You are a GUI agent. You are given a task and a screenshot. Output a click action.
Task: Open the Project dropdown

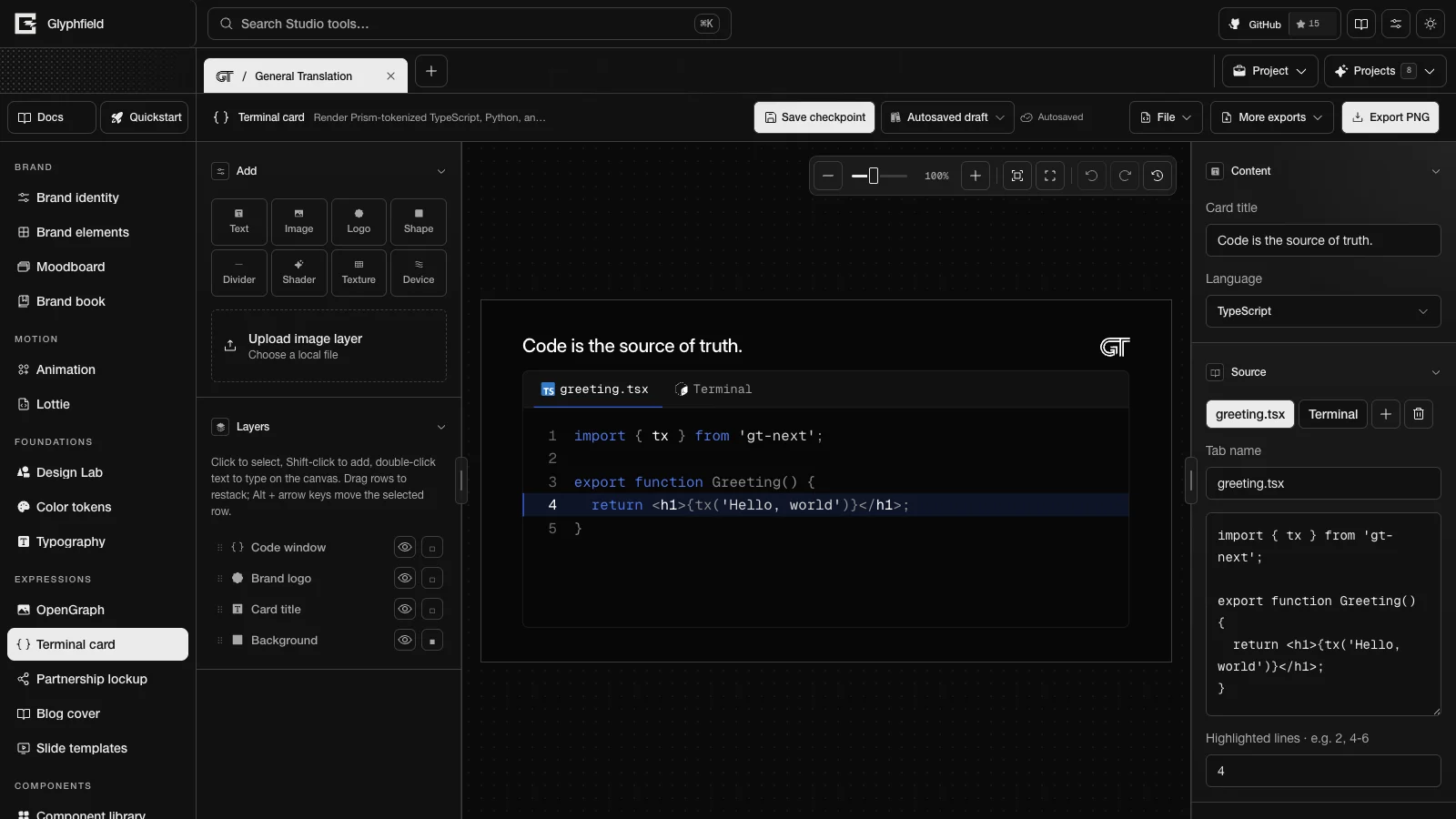pyautogui.click(x=1270, y=71)
